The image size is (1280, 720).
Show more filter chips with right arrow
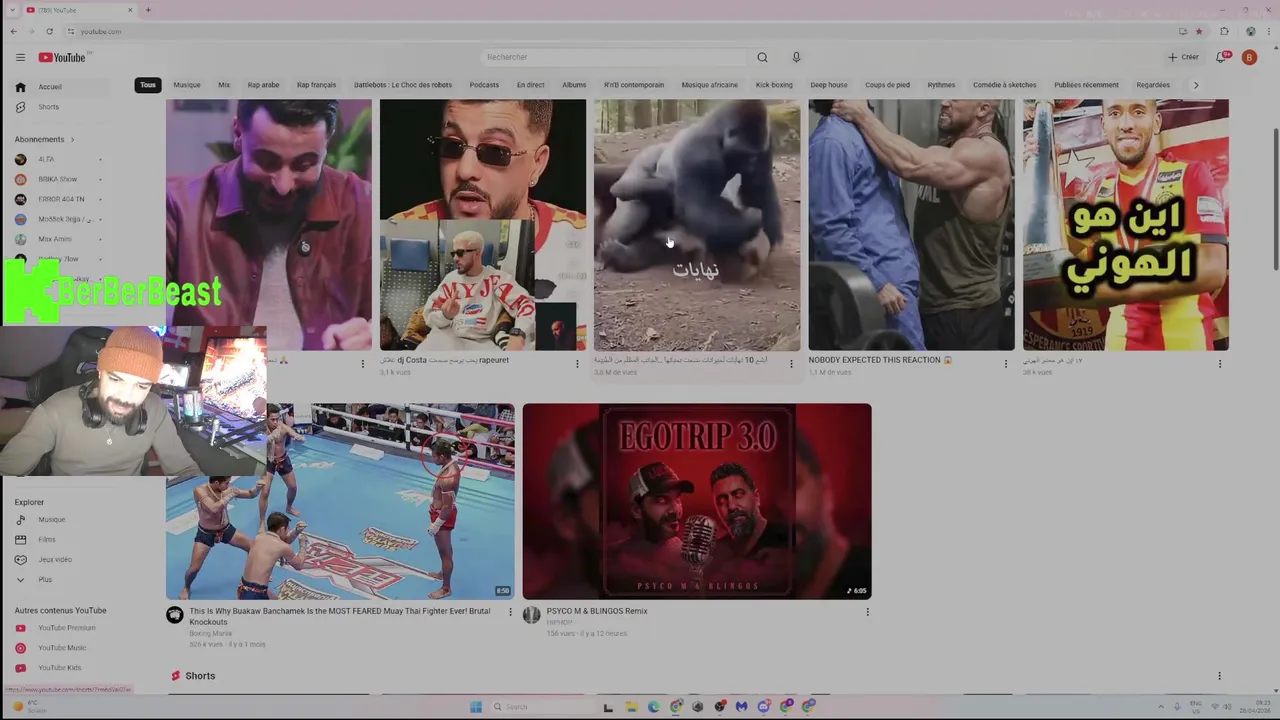coord(1195,85)
